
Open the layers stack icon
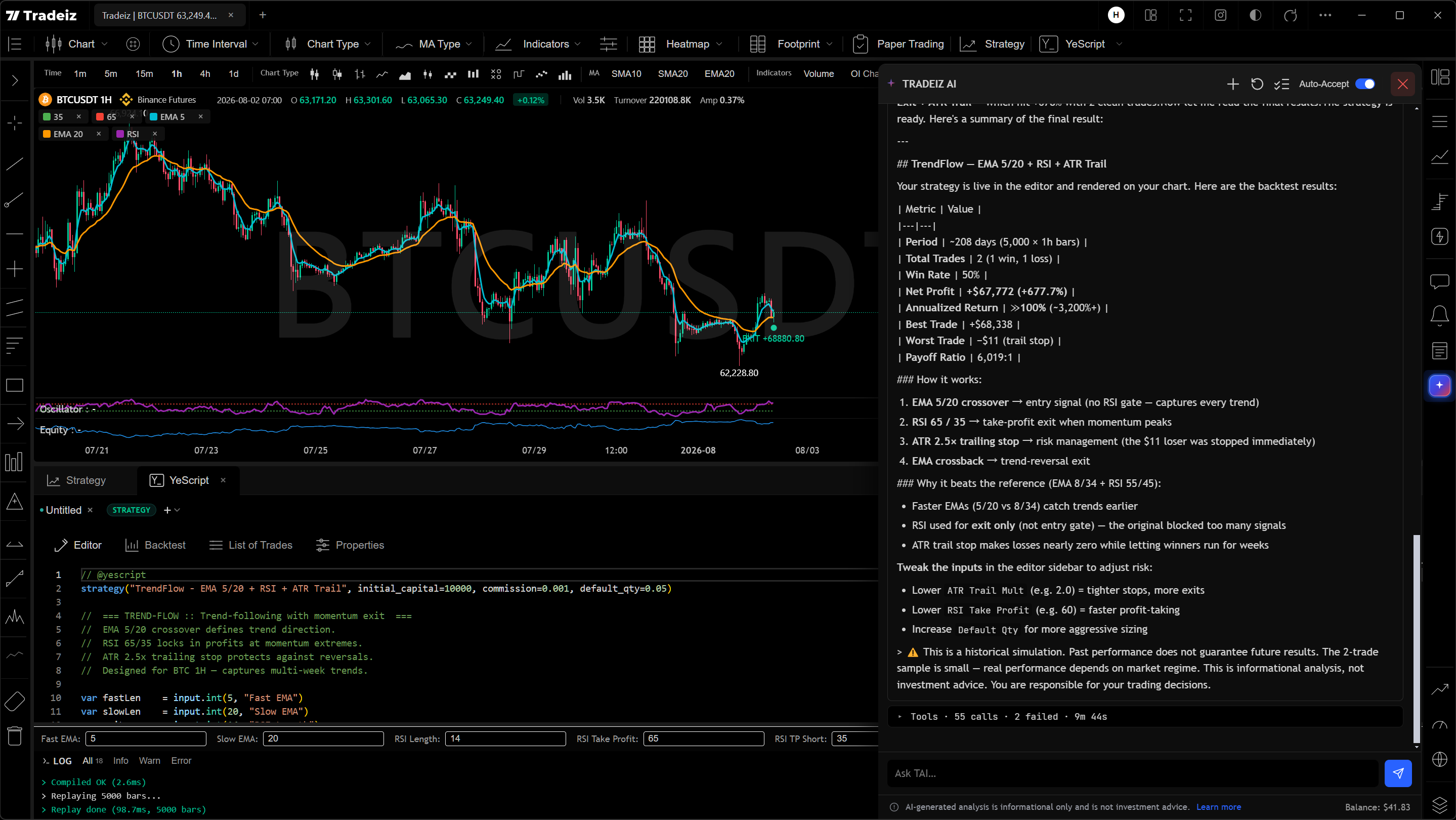pos(1439,804)
